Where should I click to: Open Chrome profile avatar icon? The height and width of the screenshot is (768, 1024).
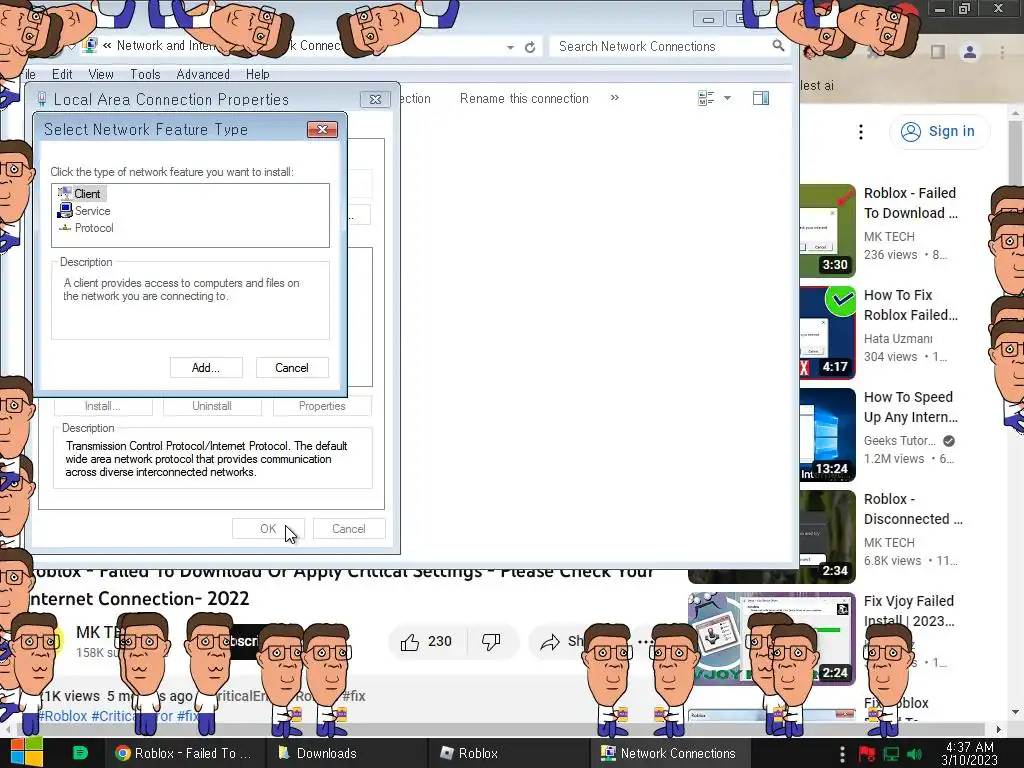click(970, 52)
